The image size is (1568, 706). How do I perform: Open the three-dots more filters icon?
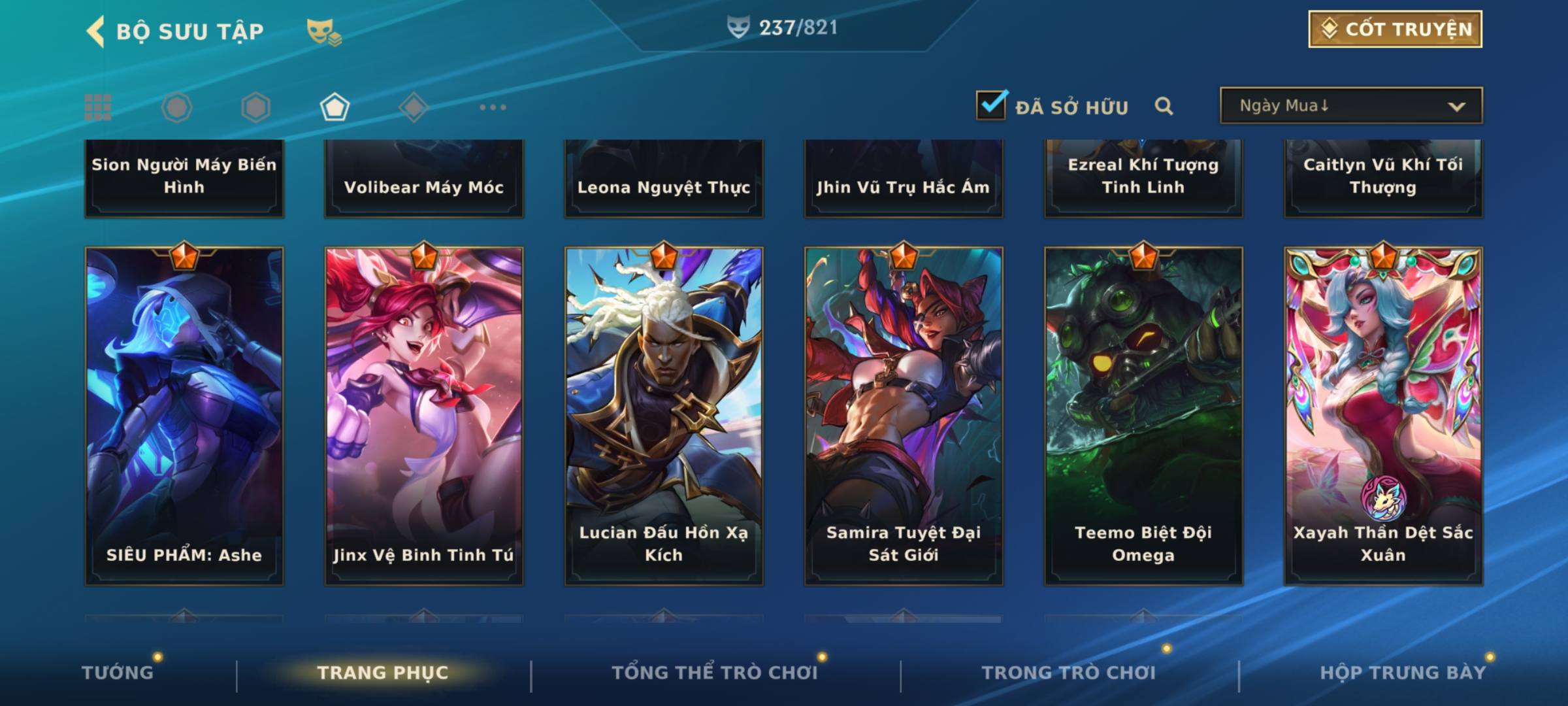tap(493, 107)
